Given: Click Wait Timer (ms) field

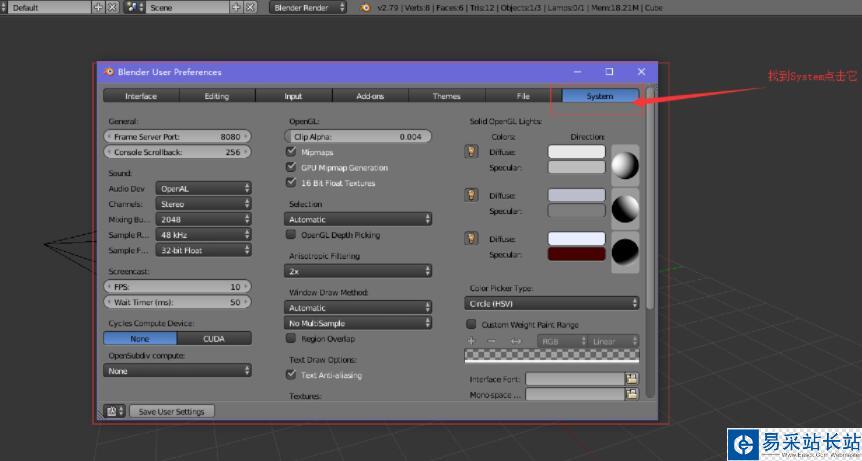Looking at the screenshot, I should (178, 302).
